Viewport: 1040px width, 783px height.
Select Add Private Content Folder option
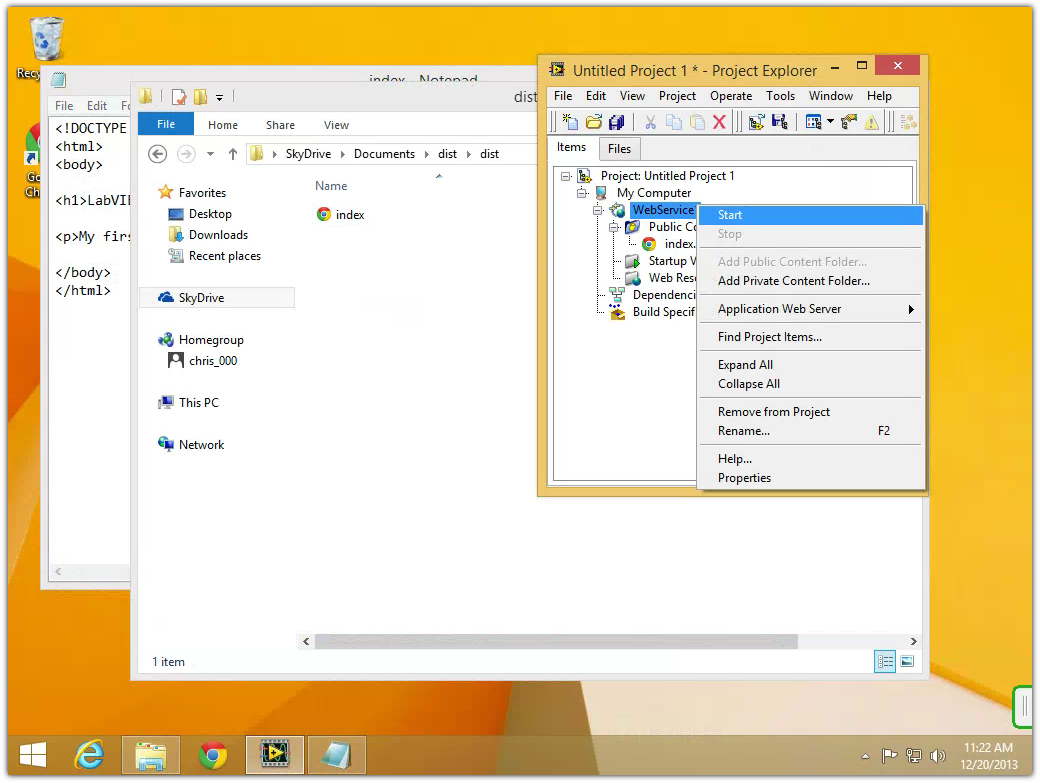point(794,281)
